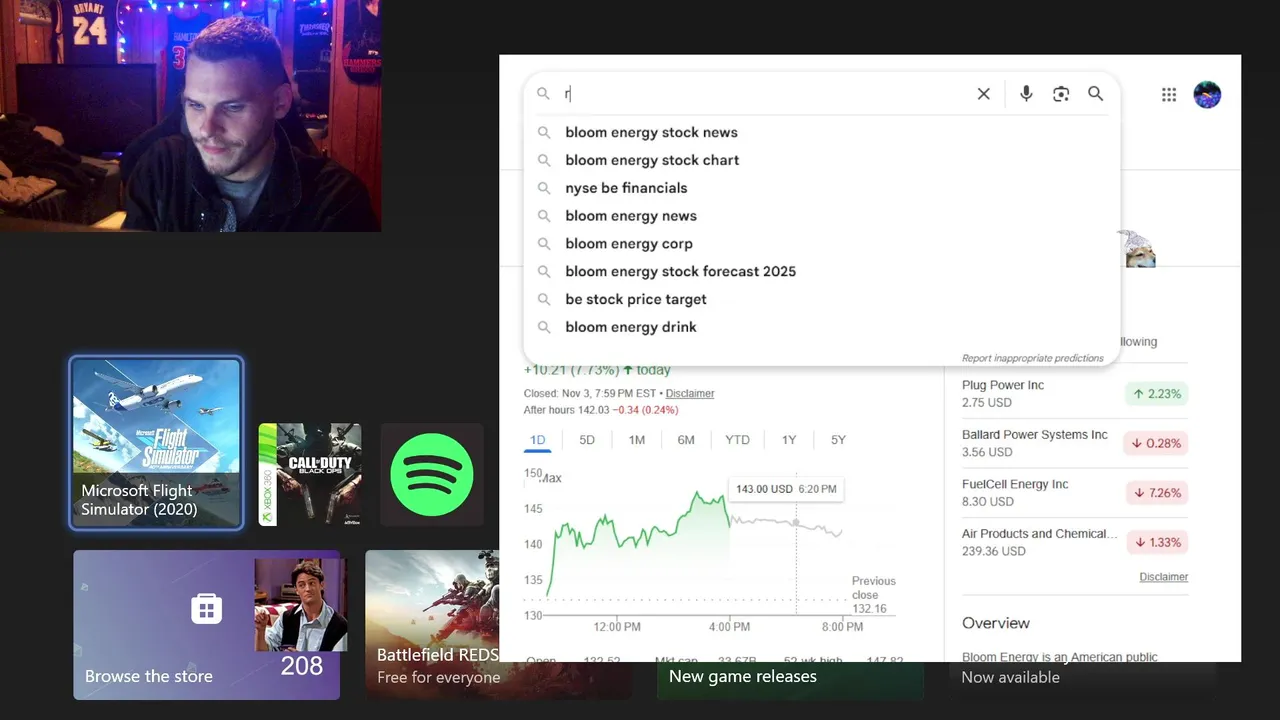Click the store icon on Browse the store tile
The height and width of the screenshot is (720, 1280).
pyautogui.click(x=206, y=608)
